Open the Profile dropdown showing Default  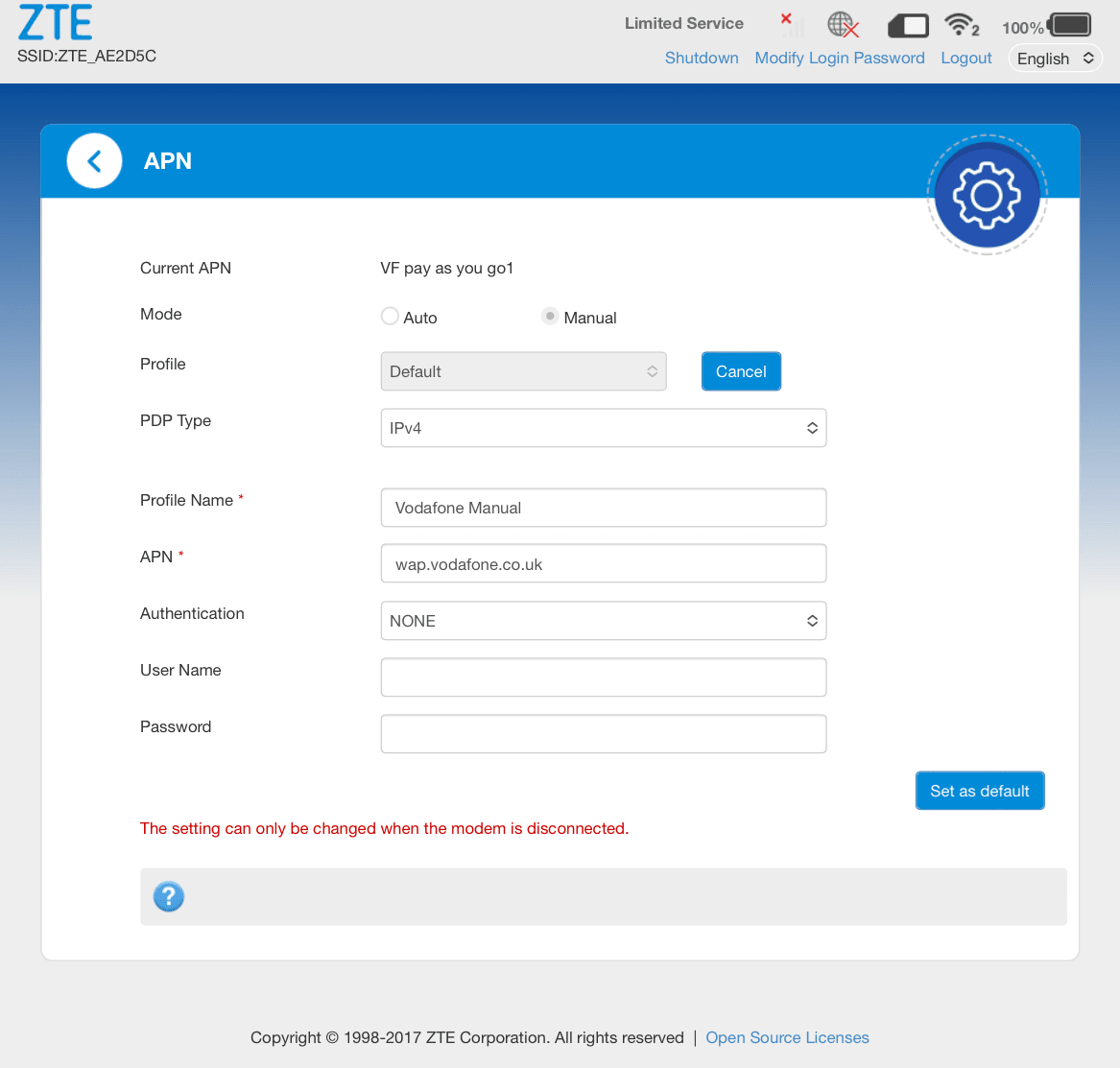[x=524, y=371]
